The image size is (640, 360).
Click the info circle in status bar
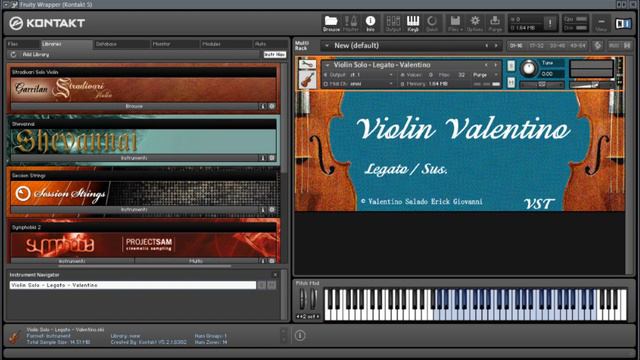tap(300, 336)
